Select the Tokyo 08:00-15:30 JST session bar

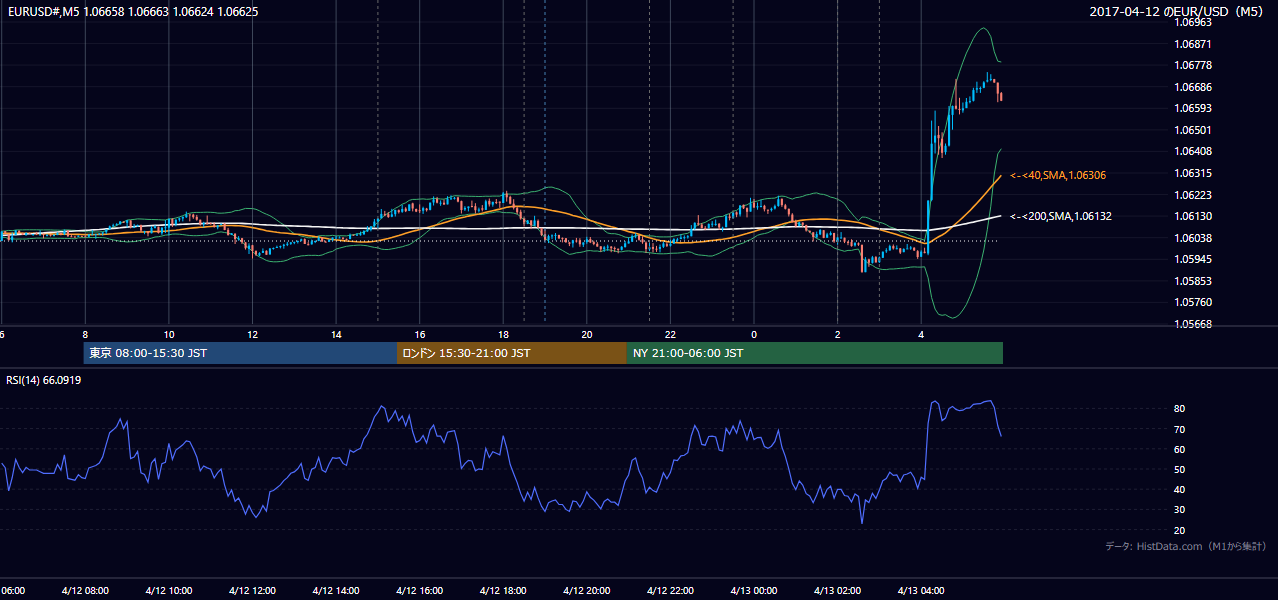[x=241, y=353]
